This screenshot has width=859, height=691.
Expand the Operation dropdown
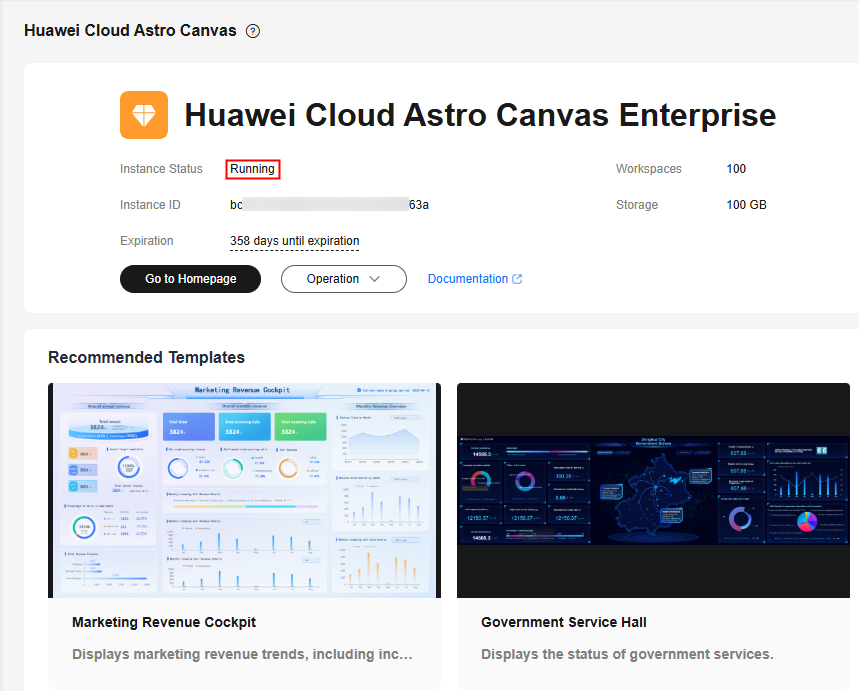click(x=344, y=279)
